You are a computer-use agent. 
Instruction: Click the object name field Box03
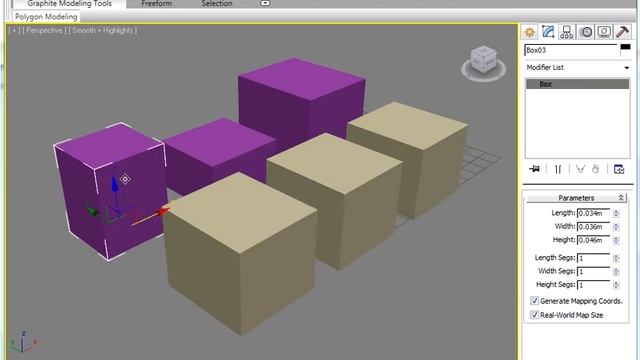coord(571,50)
